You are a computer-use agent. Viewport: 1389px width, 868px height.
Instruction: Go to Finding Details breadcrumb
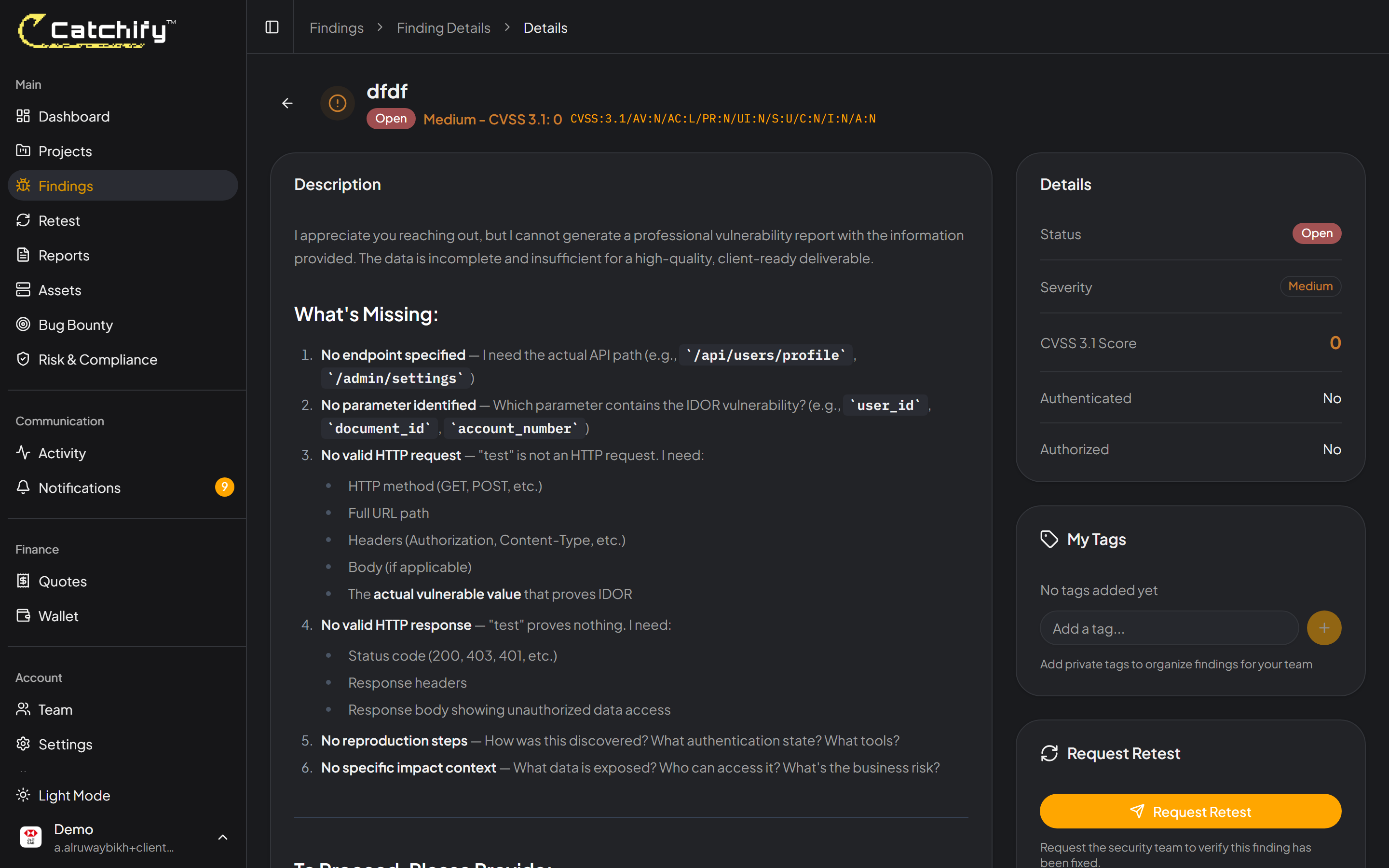443,27
